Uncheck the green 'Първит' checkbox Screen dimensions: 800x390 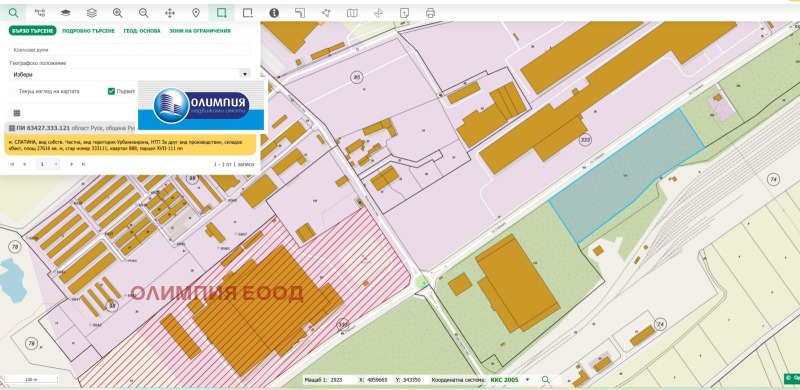[x=111, y=91]
